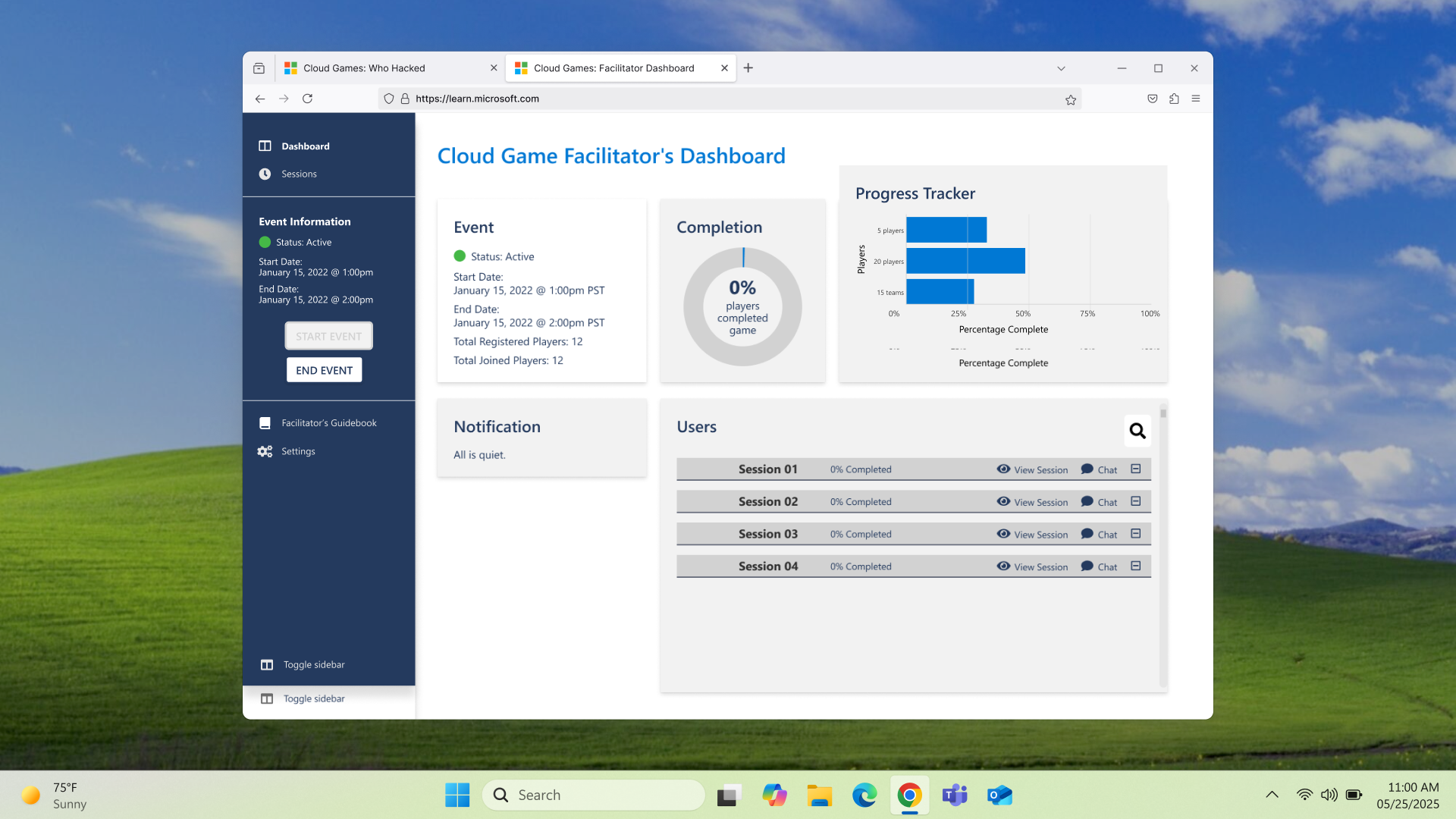Bookmark this page with the star
This screenshot has height=819, width=1456.
1070,99
